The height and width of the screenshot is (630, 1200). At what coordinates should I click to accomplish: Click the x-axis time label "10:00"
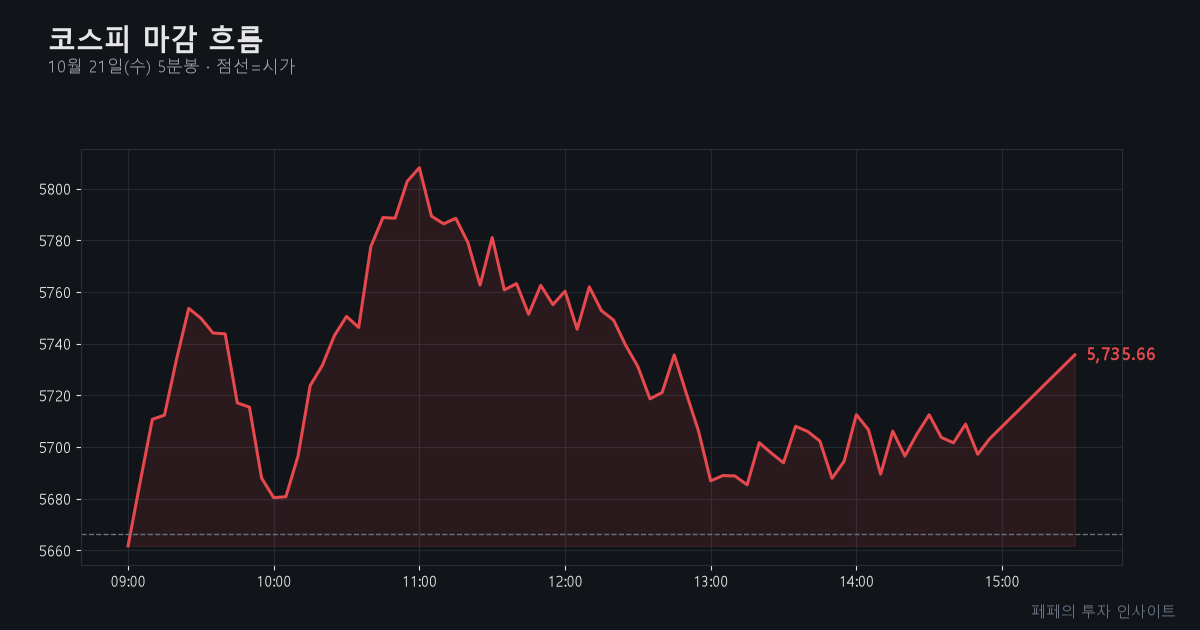pyautogui.click(x=274, y=581)
